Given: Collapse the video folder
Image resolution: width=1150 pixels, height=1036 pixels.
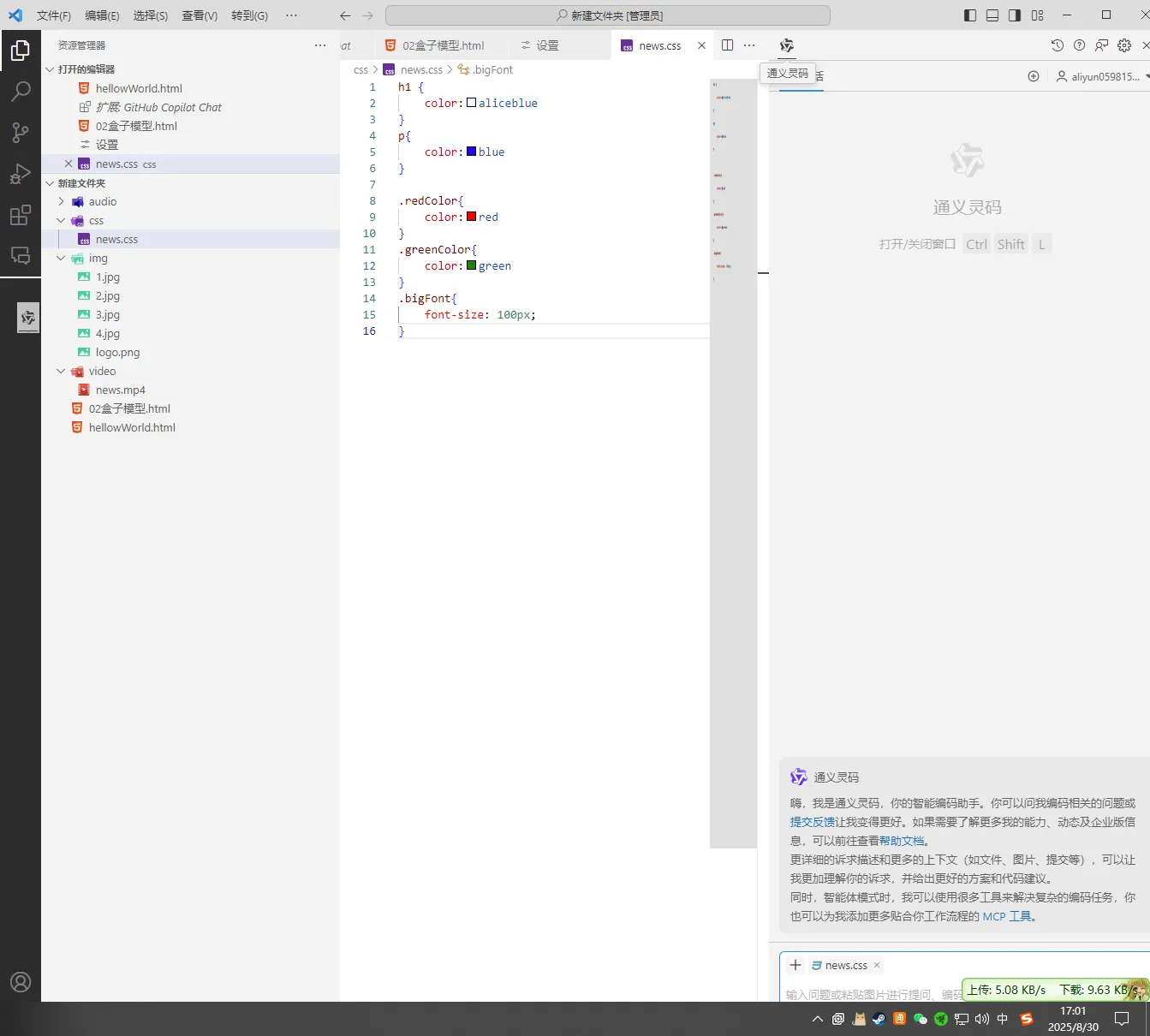Looking at the screenshot, I should pos(61,372).
